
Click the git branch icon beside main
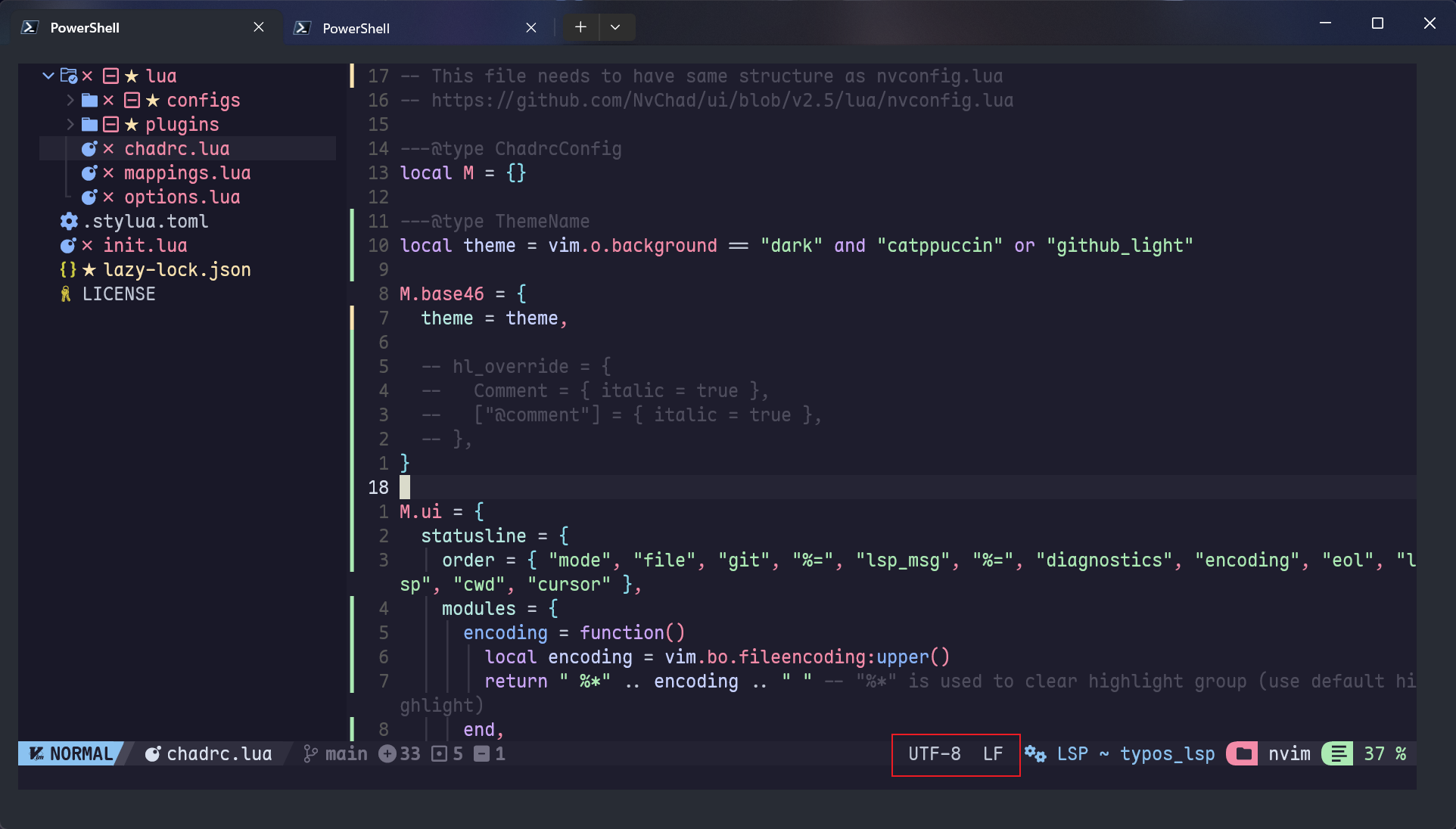click(x=309, y=753)
